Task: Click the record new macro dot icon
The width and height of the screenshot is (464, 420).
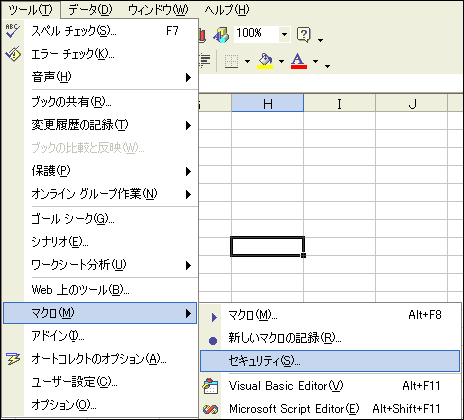Action: [213, 340]
